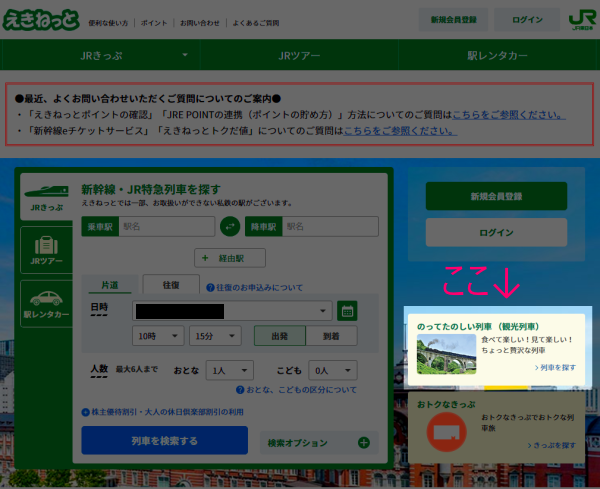
Task: Switch to 往復 round-trip tab
Action: pos(171,285)
